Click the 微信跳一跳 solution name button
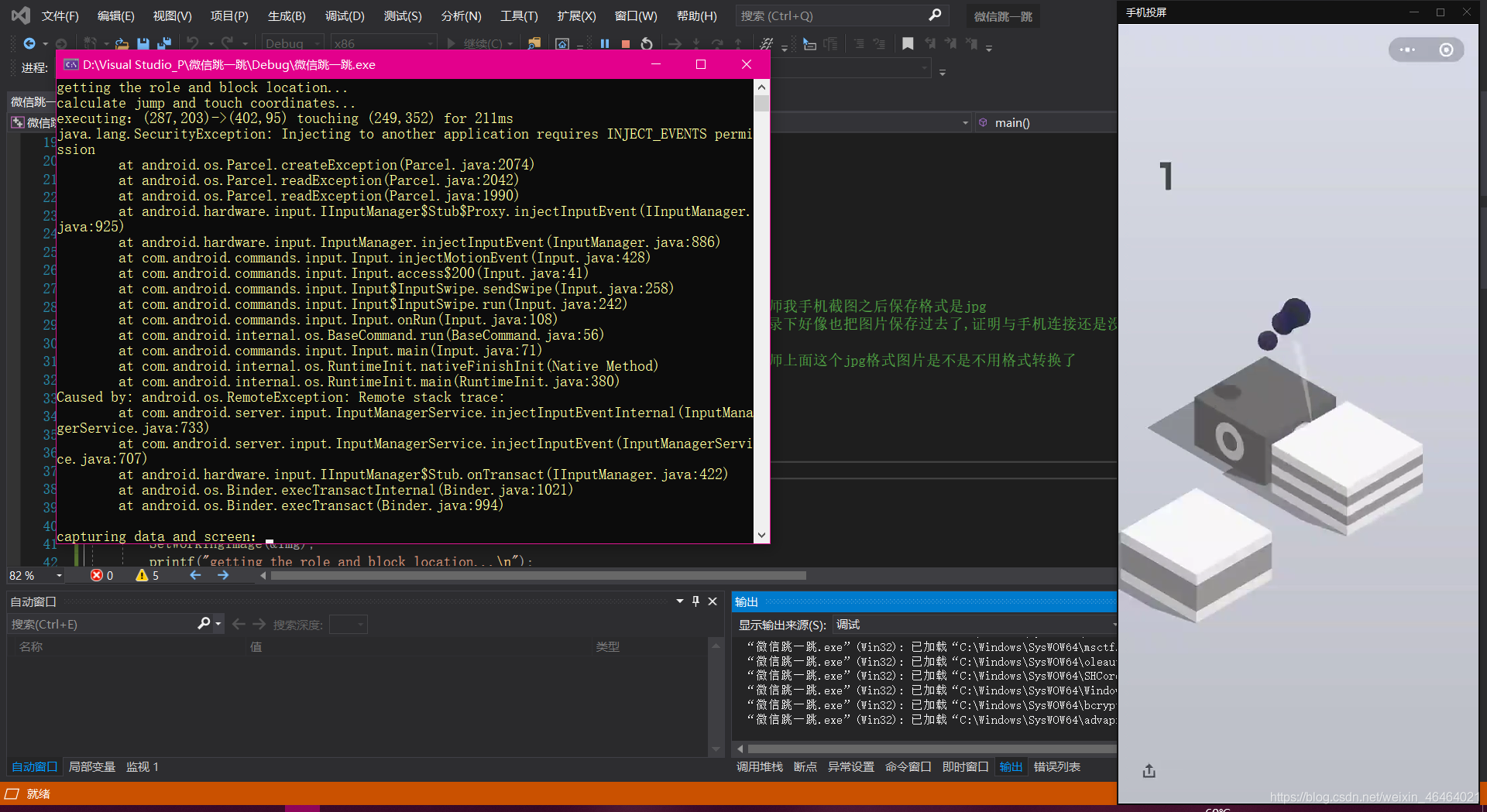1487x812 pixels. tap(1003, 16)
